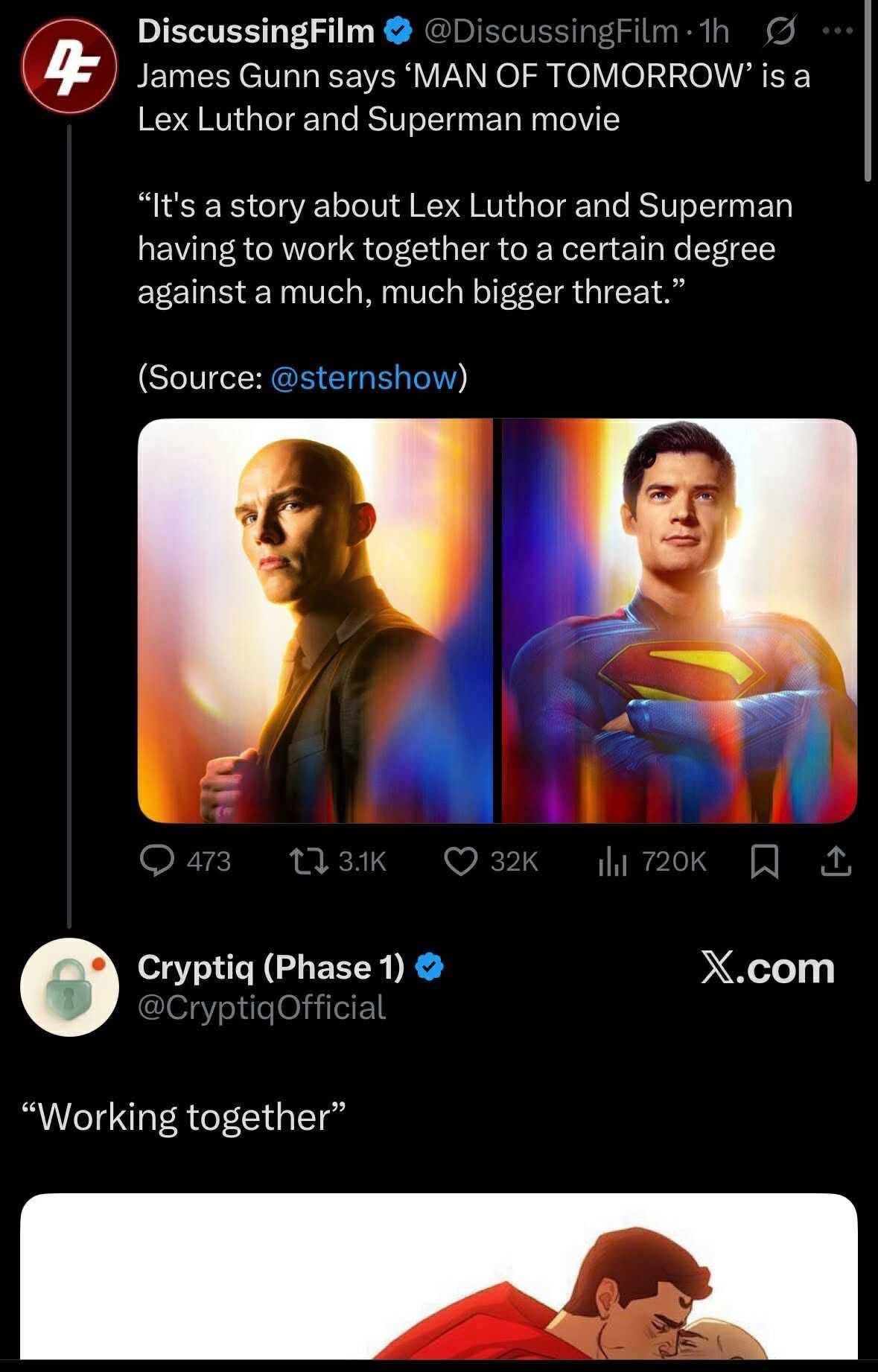Open DiscussingFilm display name profile
The width and height of the screenshot is (878, 1372).
(x=256, y=31)
